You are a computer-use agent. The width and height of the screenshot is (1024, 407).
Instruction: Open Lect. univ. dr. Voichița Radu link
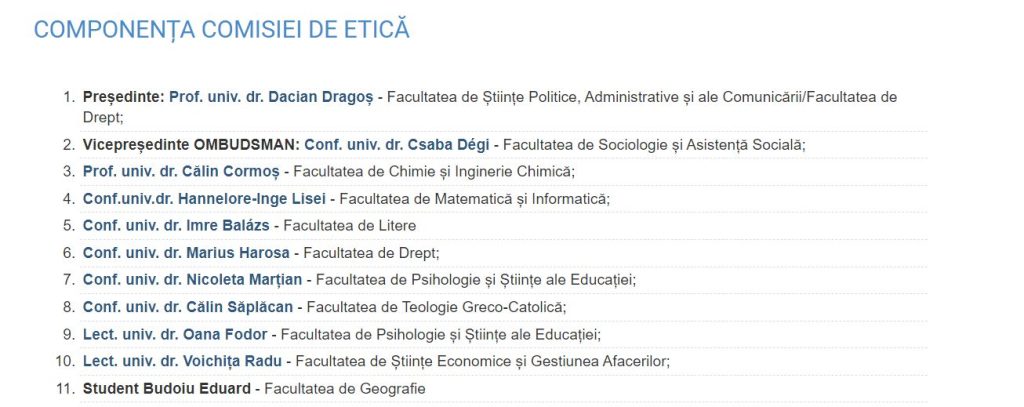tap(182, 361)
